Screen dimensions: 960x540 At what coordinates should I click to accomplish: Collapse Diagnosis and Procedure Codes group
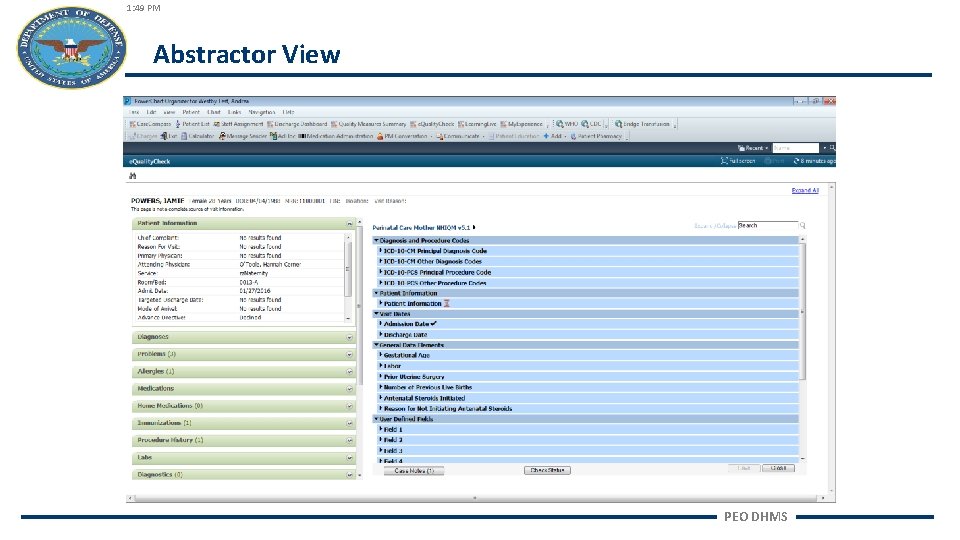pos(585,241)
